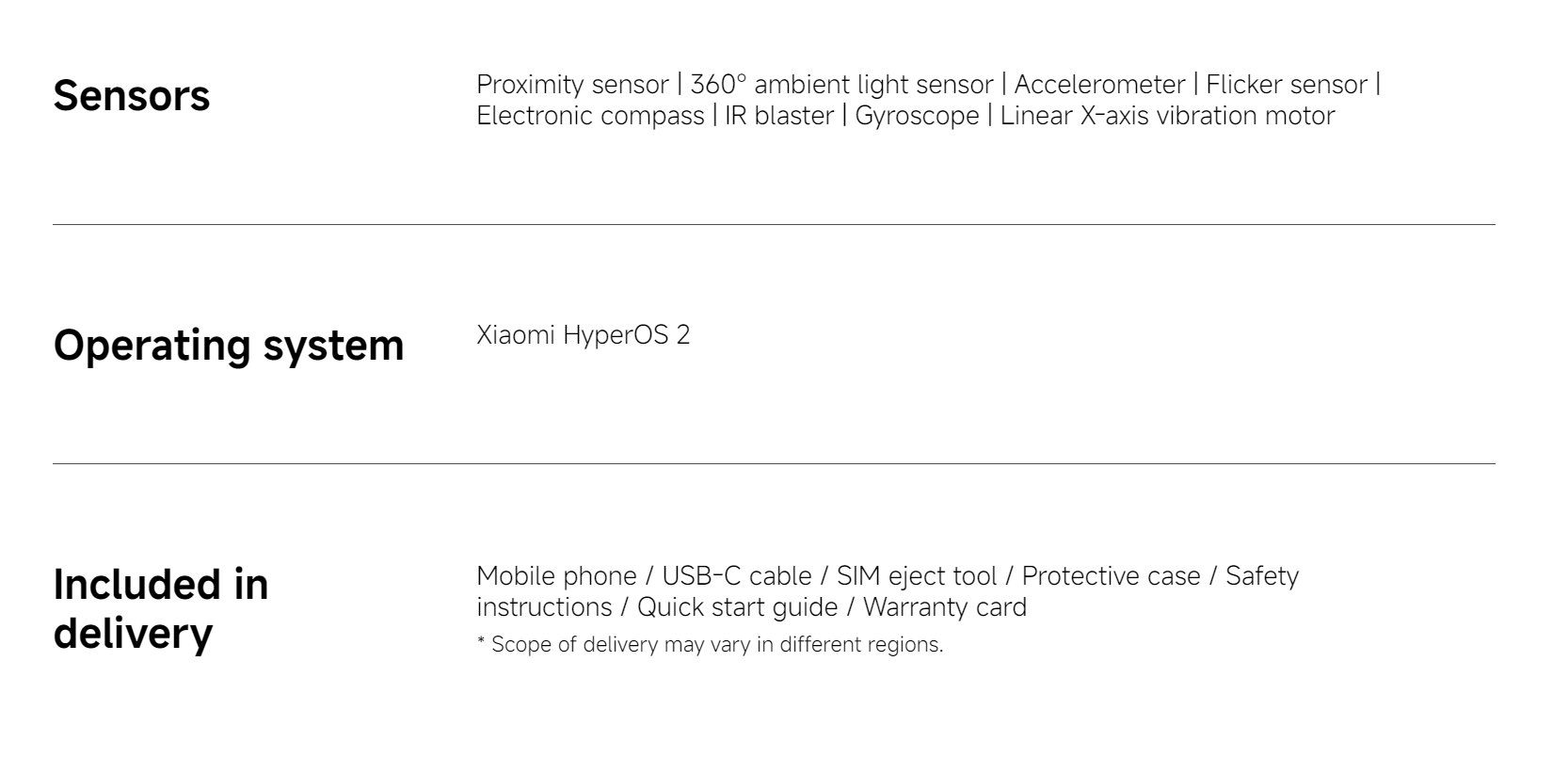Viewport: 1568px width, 758px height.
Task: Click the Accelerometer entry
Action: [1099, 85]
